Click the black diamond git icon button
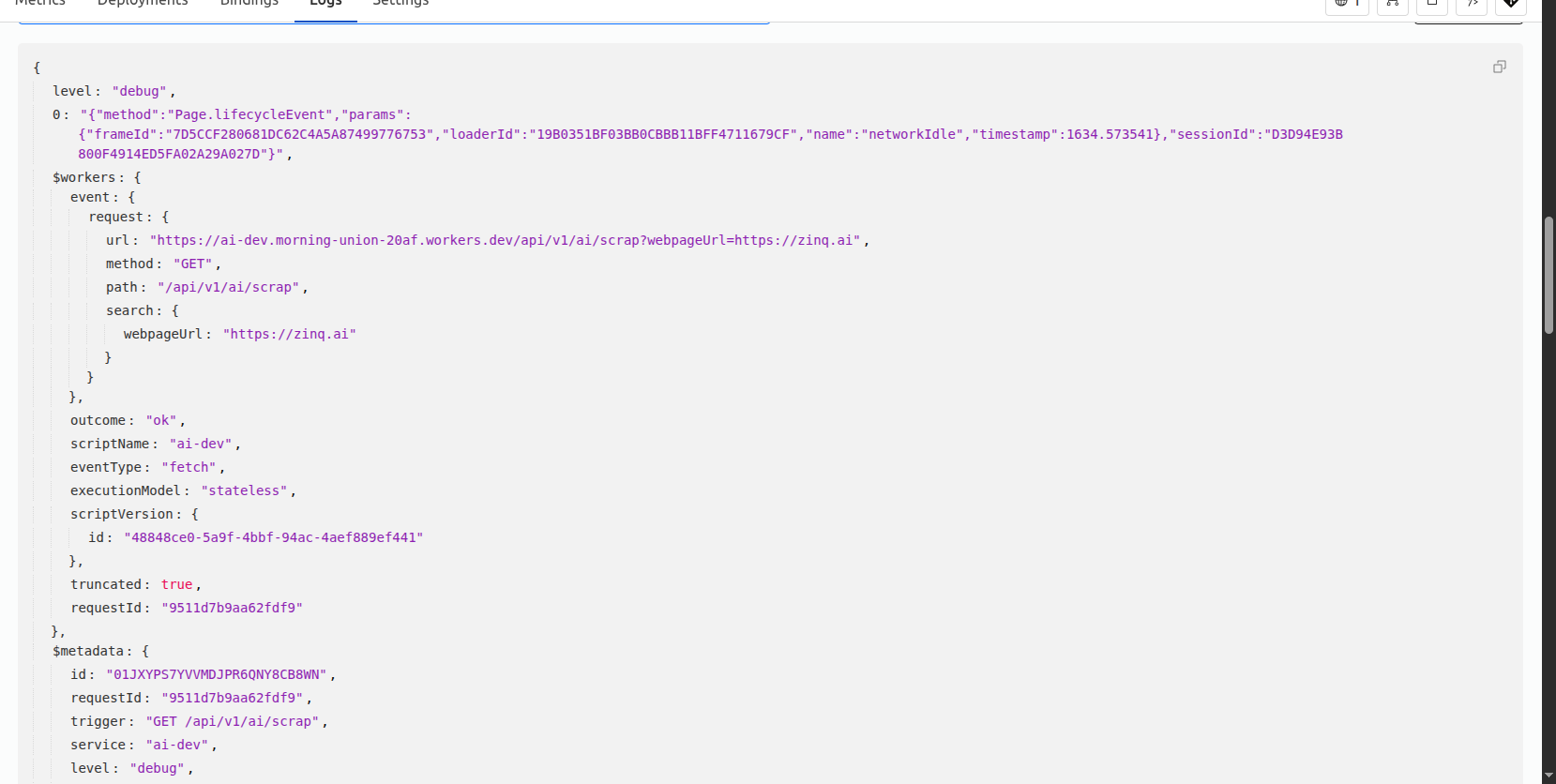This screenshot has height=784, width=1556. point(1511,4)
